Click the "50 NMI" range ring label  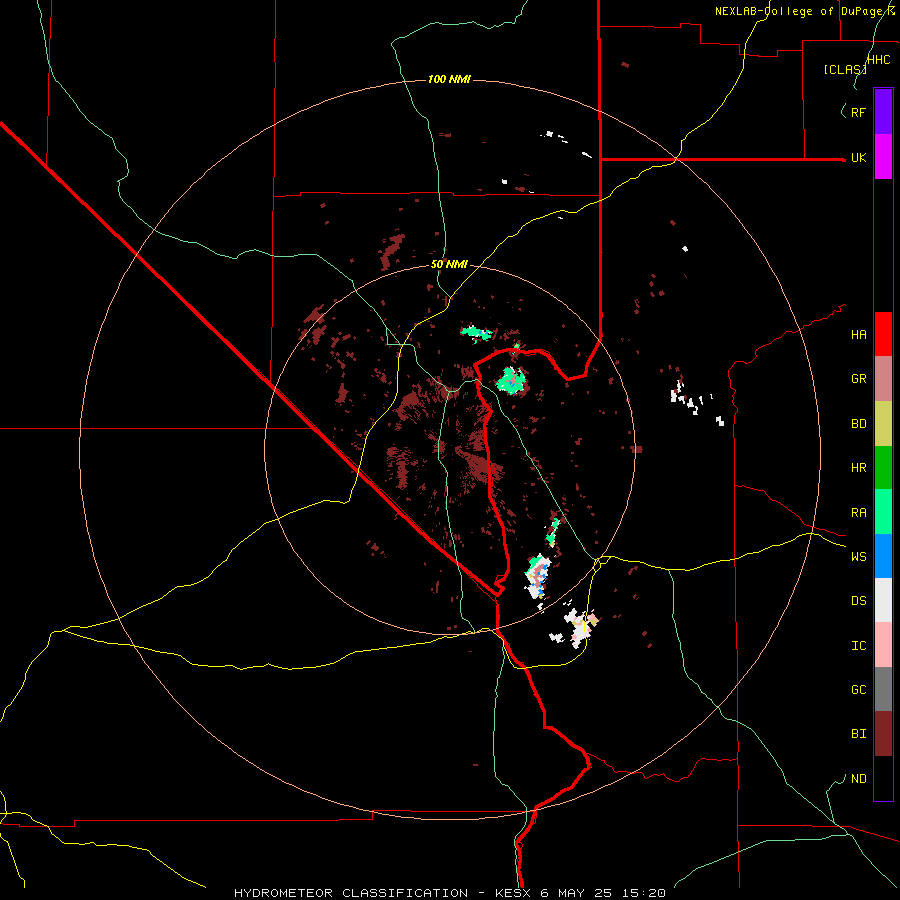(x=449, y=265)
